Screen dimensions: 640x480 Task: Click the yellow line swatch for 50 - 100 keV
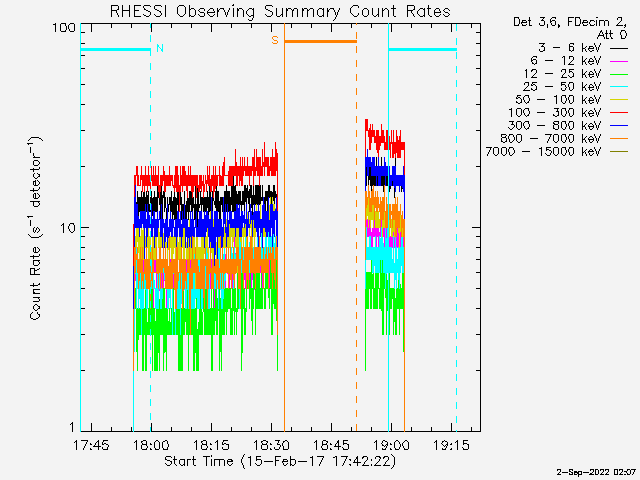(x=619, y=100)
